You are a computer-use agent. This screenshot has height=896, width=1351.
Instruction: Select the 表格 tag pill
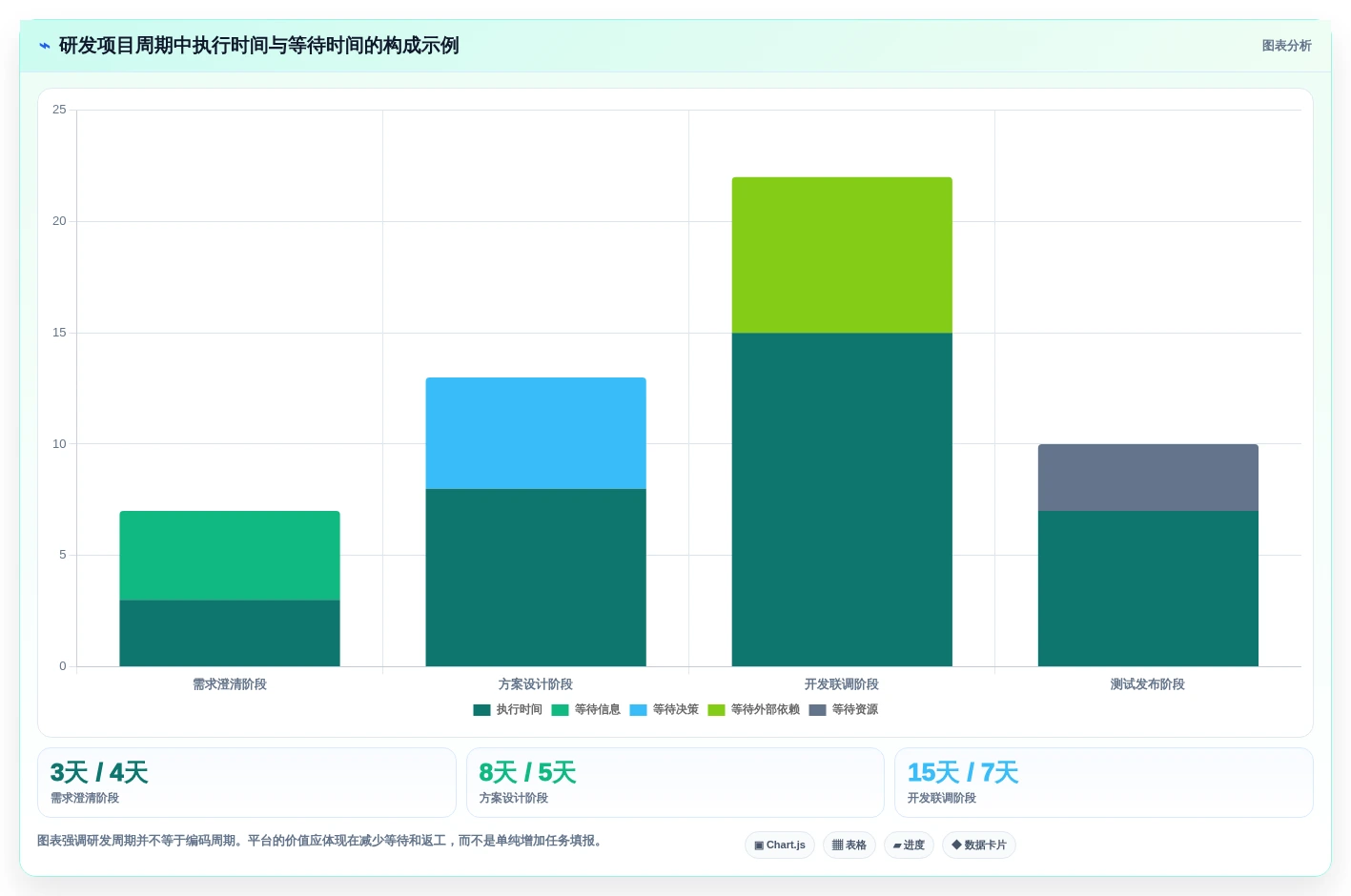pyautogui.click(x=849, y=845)
